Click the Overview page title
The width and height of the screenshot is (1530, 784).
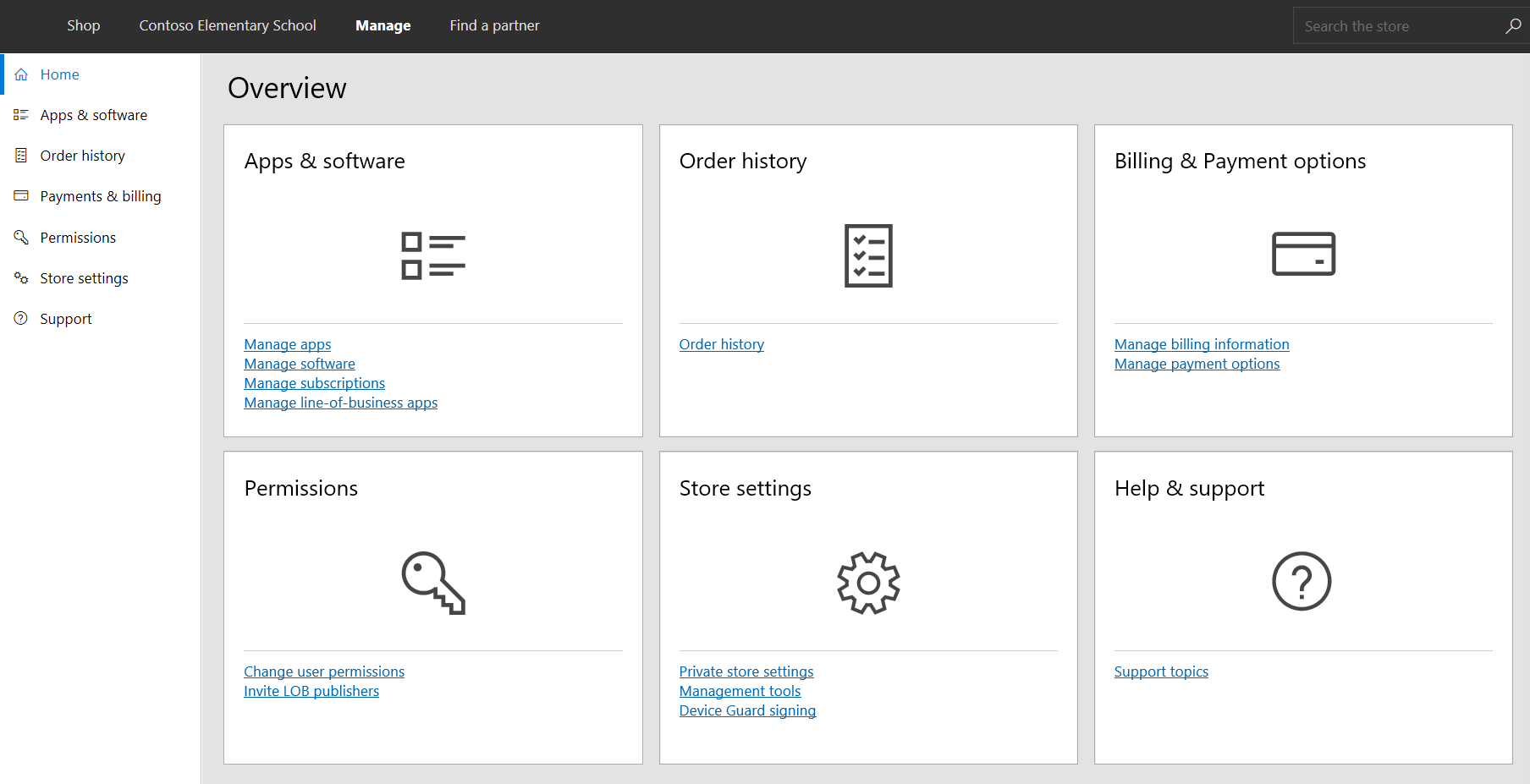287,88
